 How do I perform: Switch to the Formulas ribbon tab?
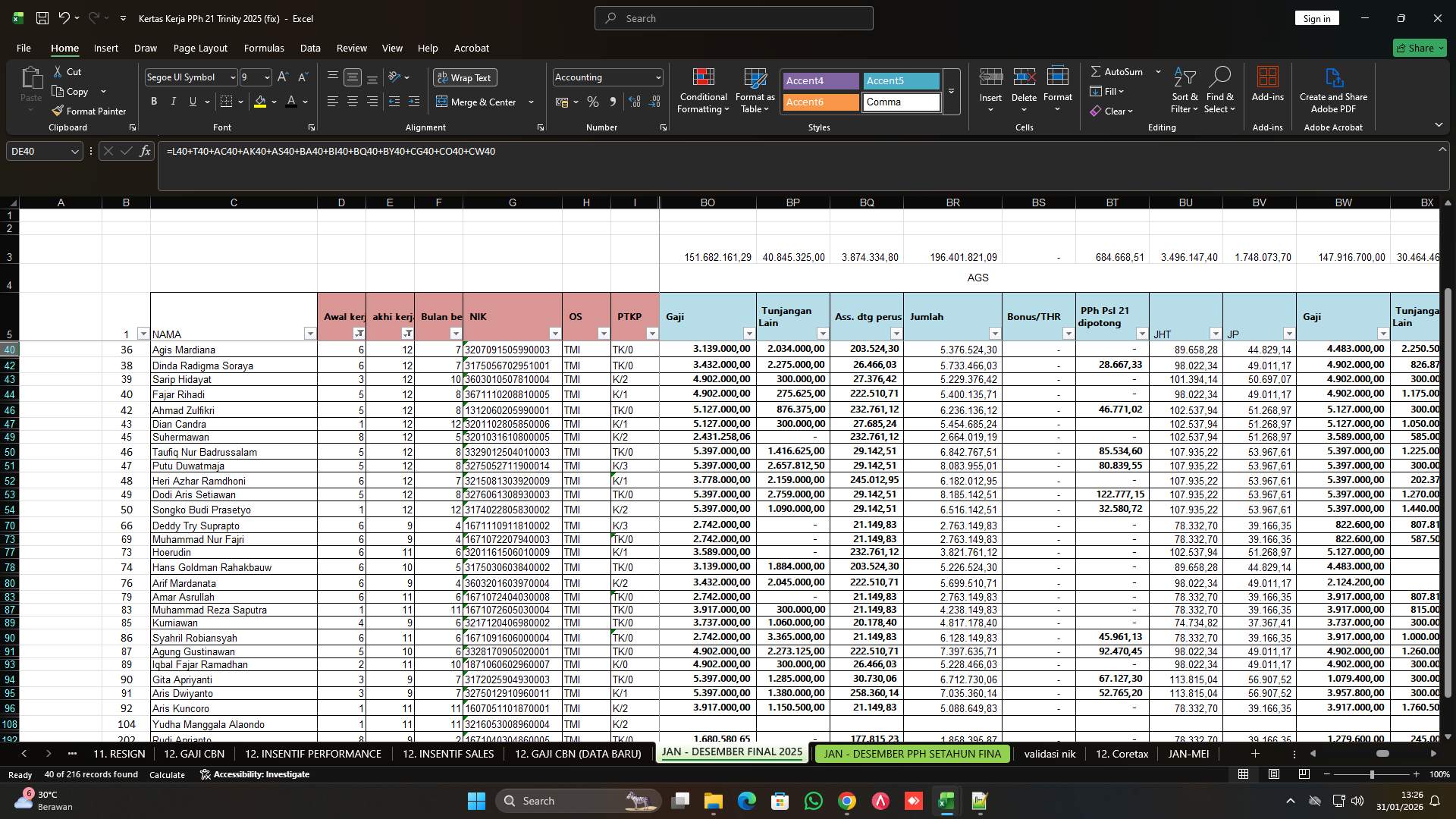264,48
